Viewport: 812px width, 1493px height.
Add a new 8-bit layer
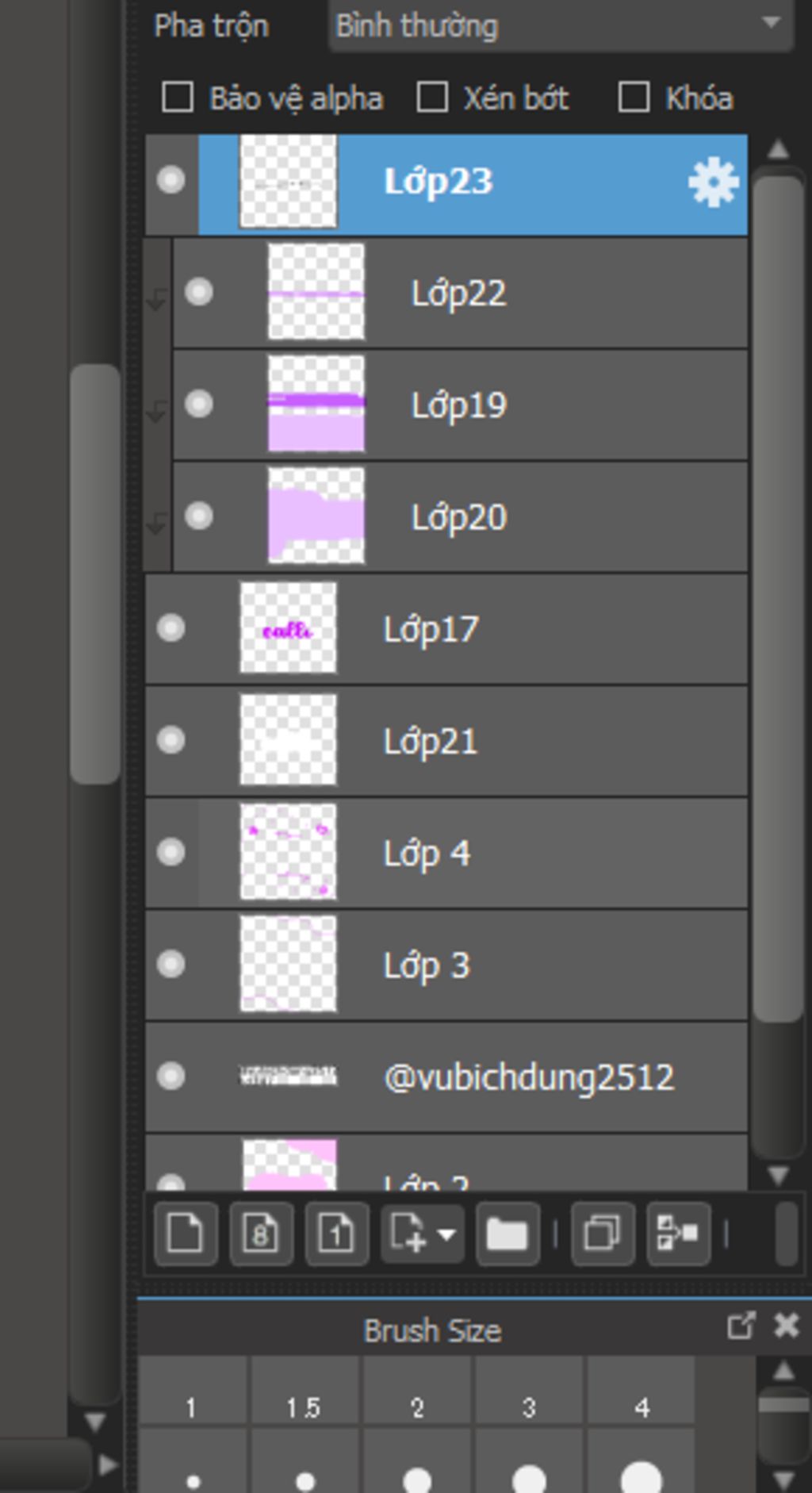click(x=262, y=1234)
